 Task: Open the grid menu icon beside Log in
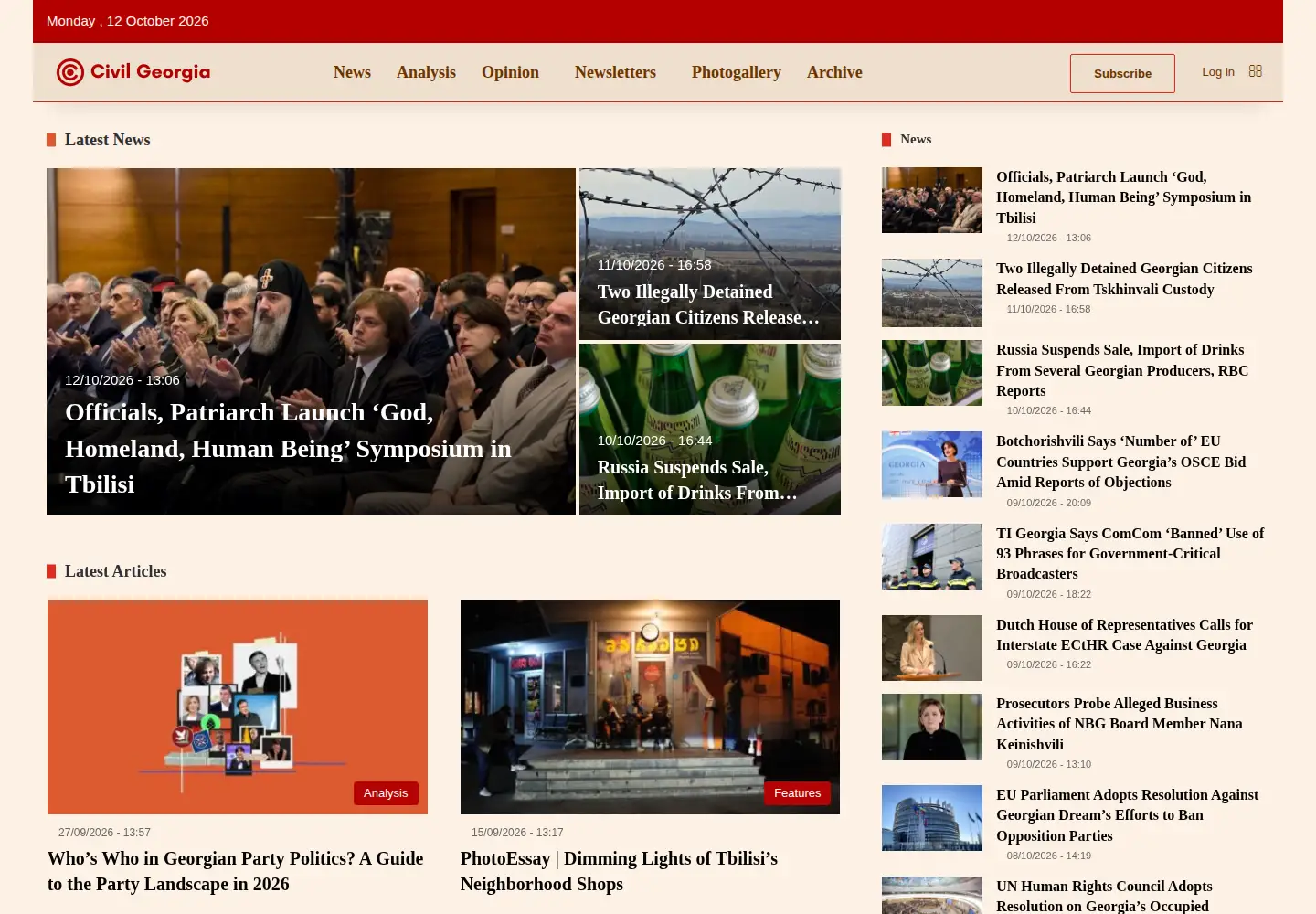click(1256, 71)
